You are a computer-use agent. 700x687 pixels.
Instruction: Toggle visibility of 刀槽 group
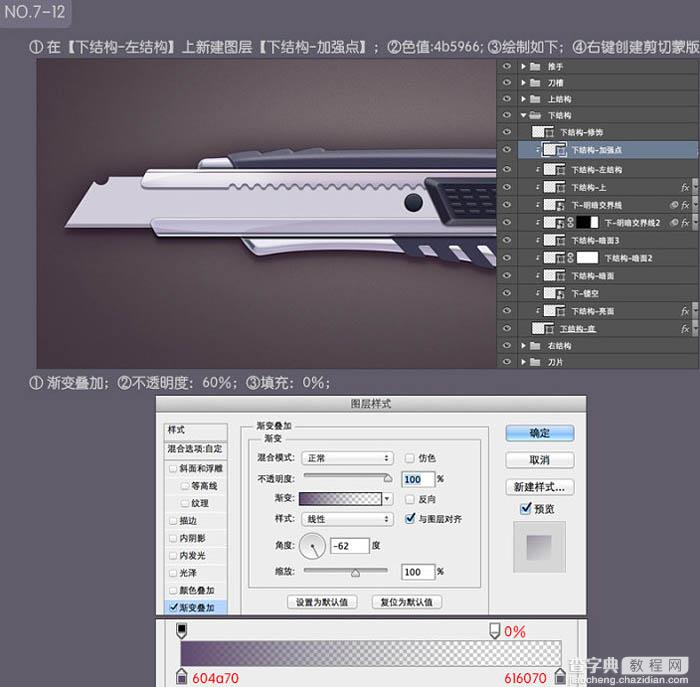tap(507, 83)
